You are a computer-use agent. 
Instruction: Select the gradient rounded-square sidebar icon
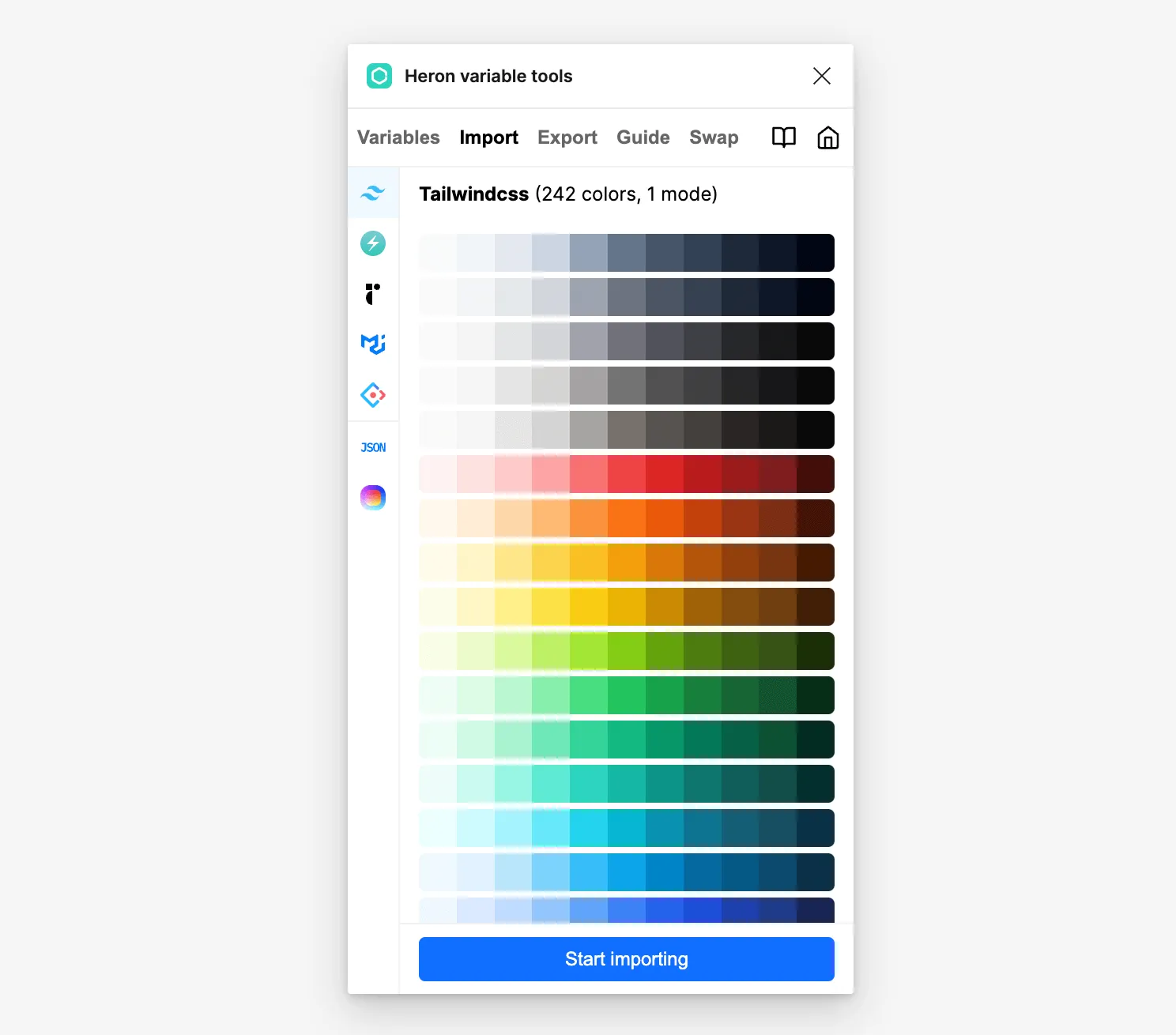click(373, 497)
